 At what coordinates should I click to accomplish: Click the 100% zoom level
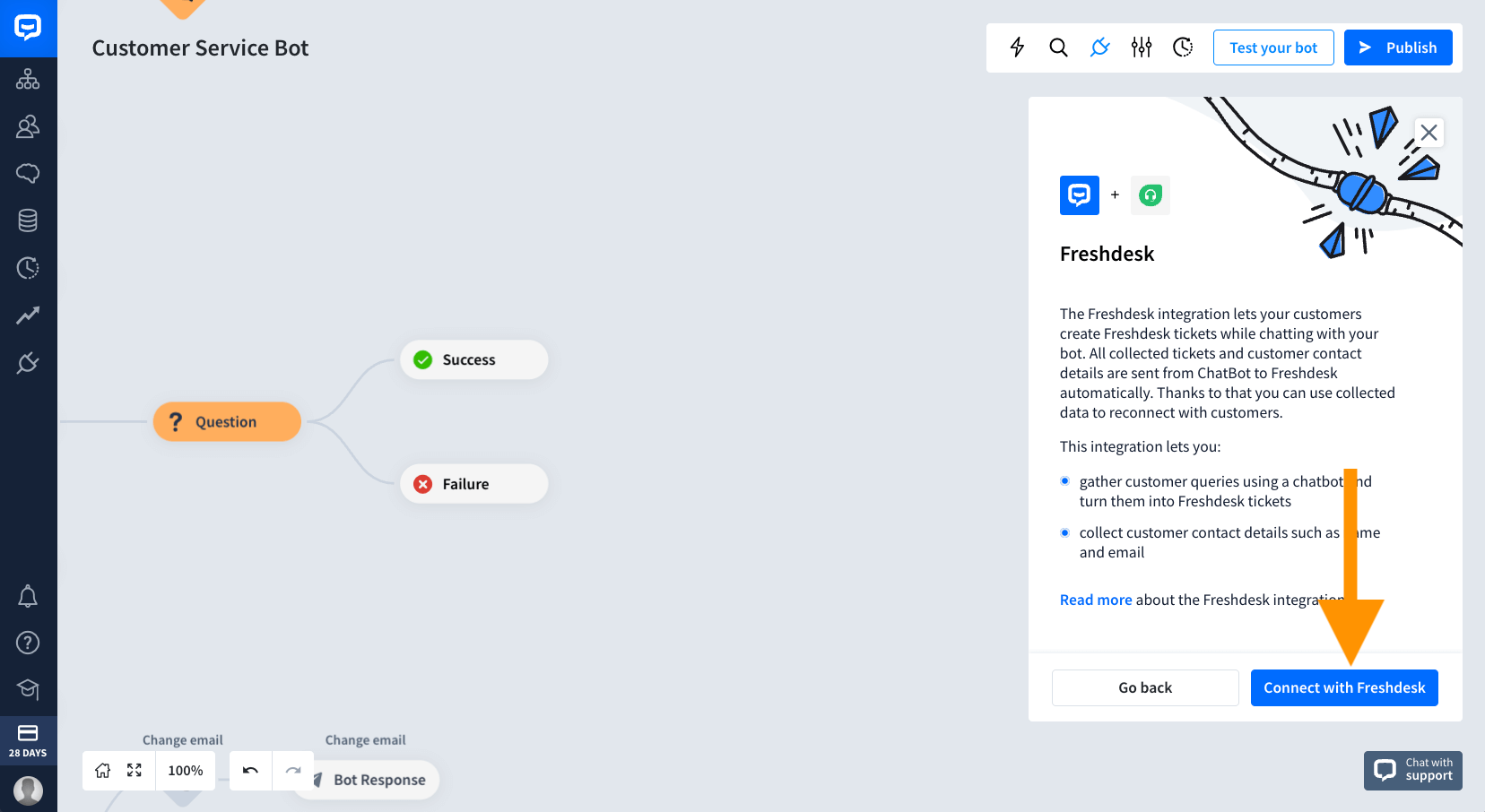(186, 771)
